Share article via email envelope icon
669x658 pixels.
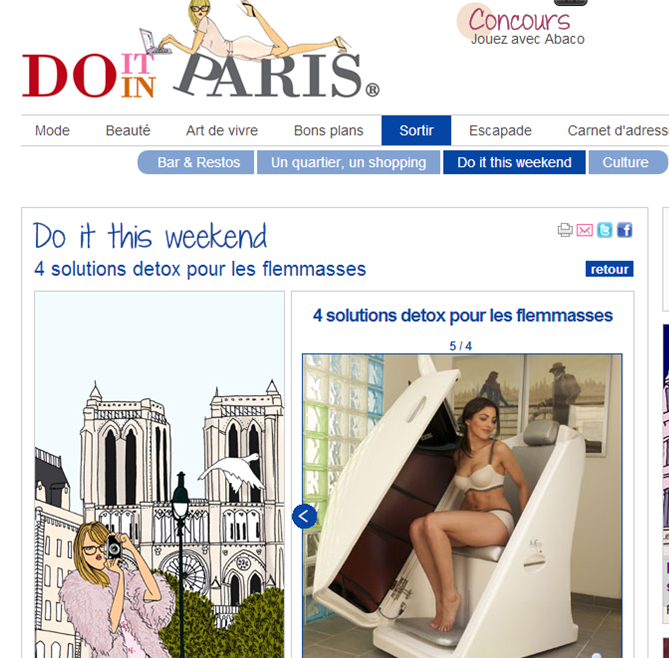[585, 230]
